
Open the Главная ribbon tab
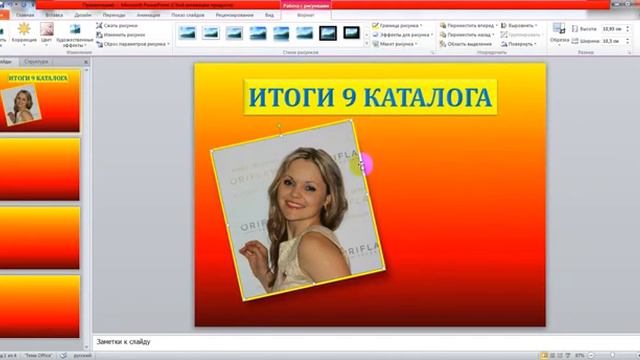25,15
